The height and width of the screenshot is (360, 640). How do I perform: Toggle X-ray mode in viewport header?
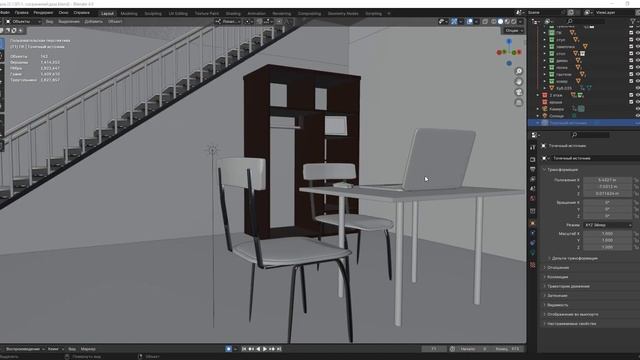point(485,22)
